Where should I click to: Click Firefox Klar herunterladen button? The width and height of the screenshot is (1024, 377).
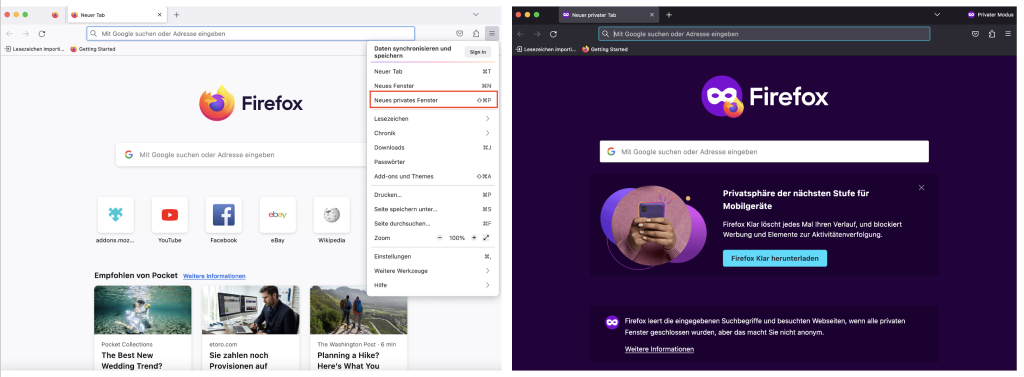[775, 258]
